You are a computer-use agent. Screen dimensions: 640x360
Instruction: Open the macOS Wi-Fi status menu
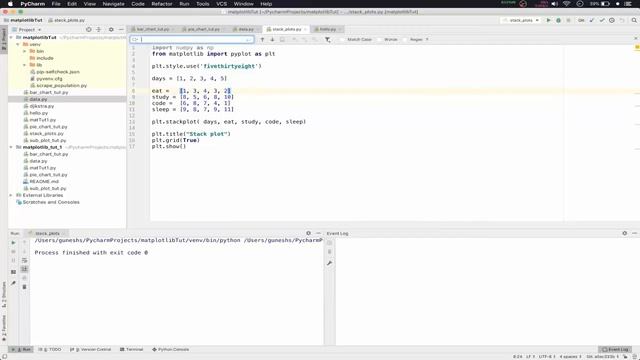pos(567,4)
